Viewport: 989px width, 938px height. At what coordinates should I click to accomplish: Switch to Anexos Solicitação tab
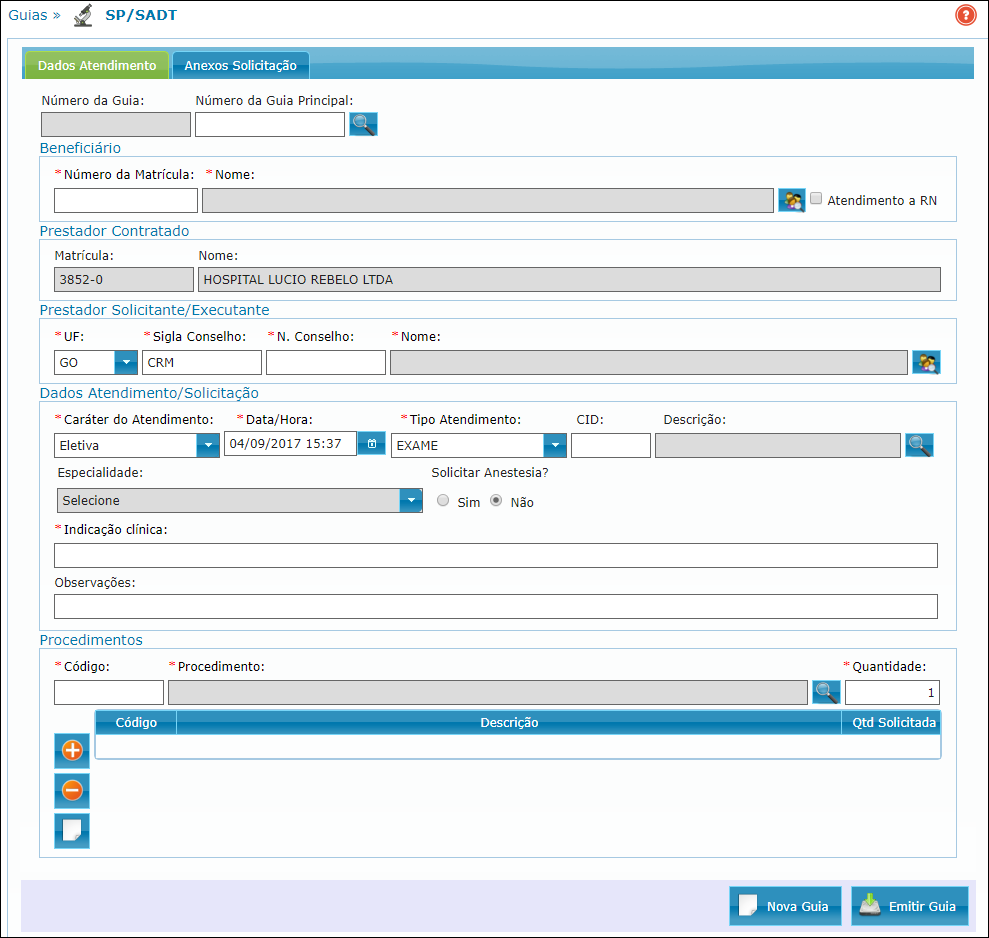(240, 66)
